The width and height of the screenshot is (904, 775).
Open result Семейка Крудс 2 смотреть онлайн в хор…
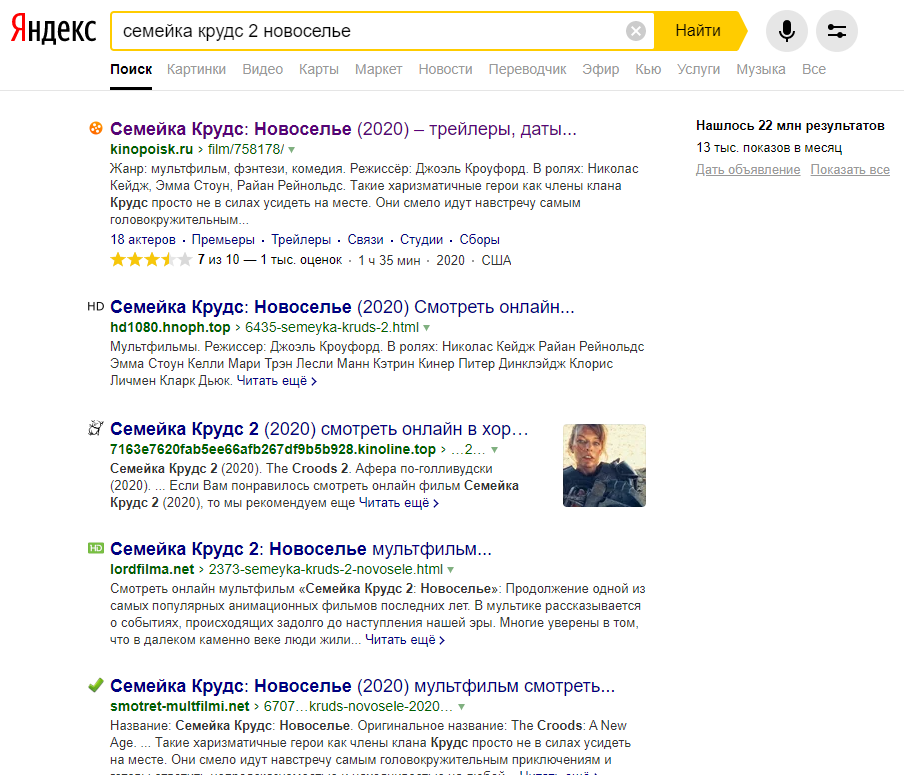[x=319, y=429]
